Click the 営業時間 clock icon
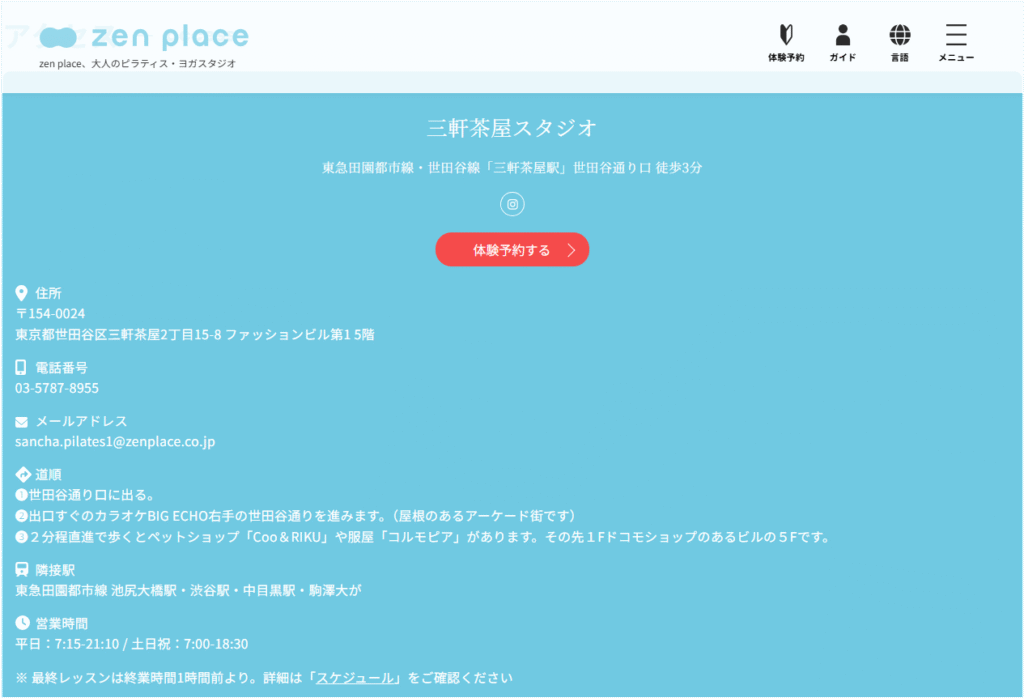This screenshot has height=698, width=1024. coord(22,623)
